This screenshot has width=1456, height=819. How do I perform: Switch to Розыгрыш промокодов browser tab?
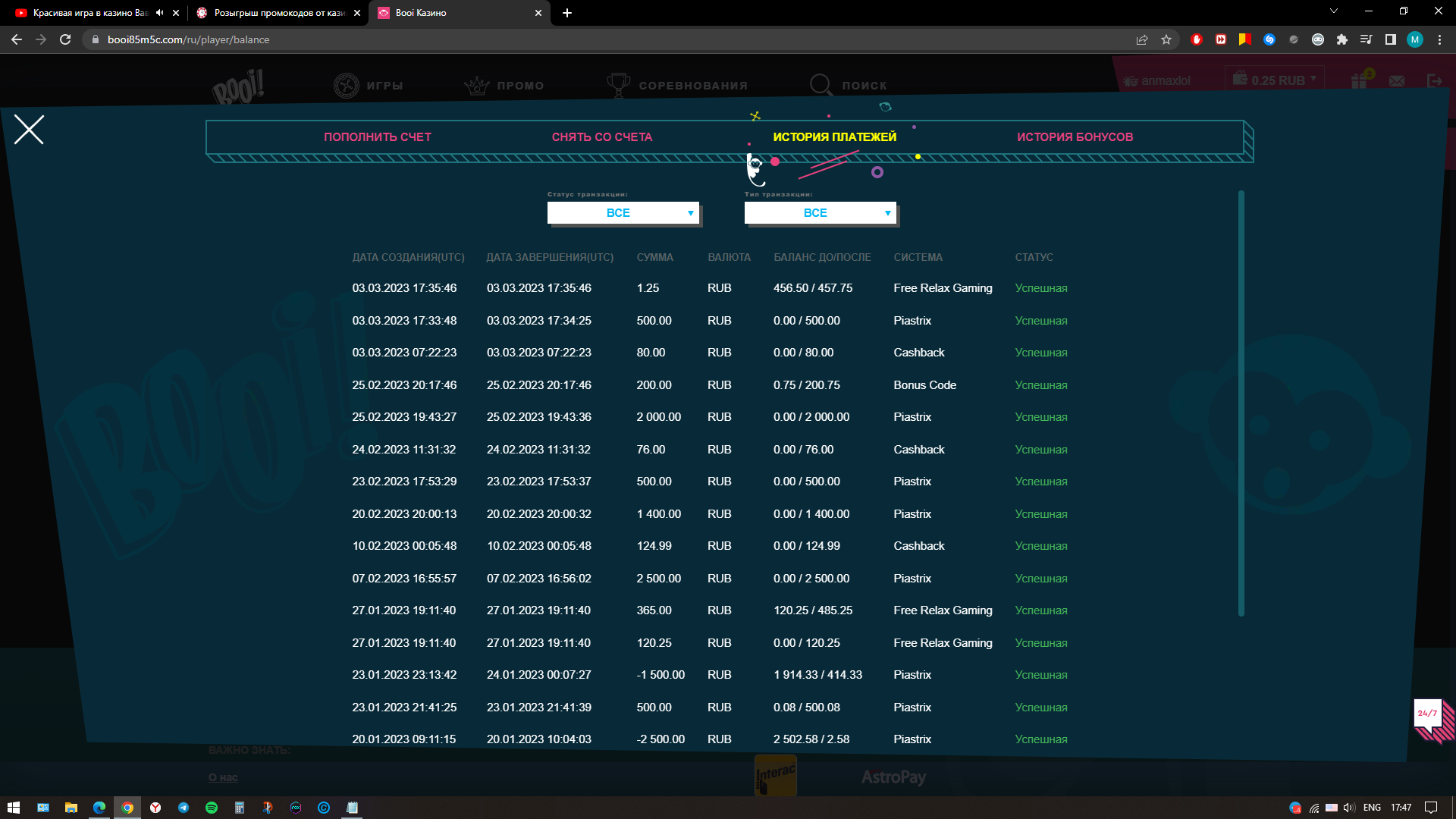click(x=278, y=13)
